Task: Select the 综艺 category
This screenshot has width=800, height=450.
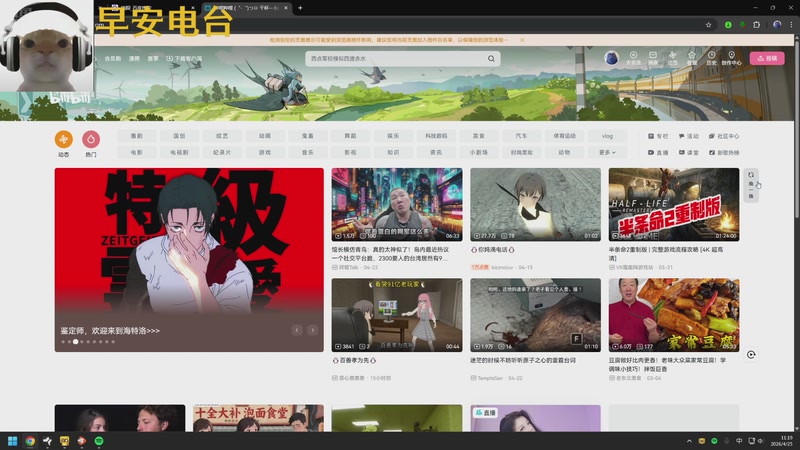Action: [x=222, y=136]
